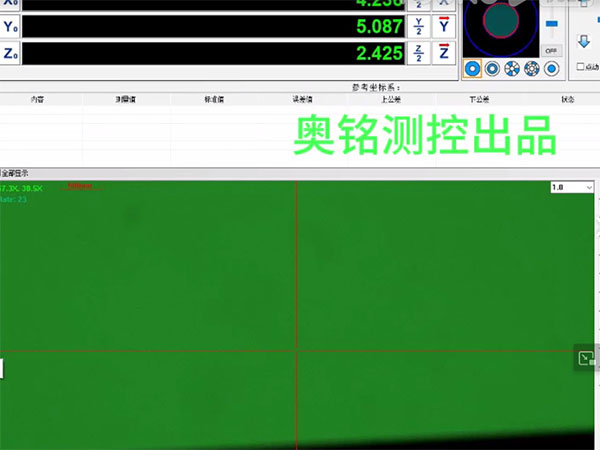This screenshot has height=450, width=600.
Task: Select the six-segment ring light icon
Action: coord(512,69)
